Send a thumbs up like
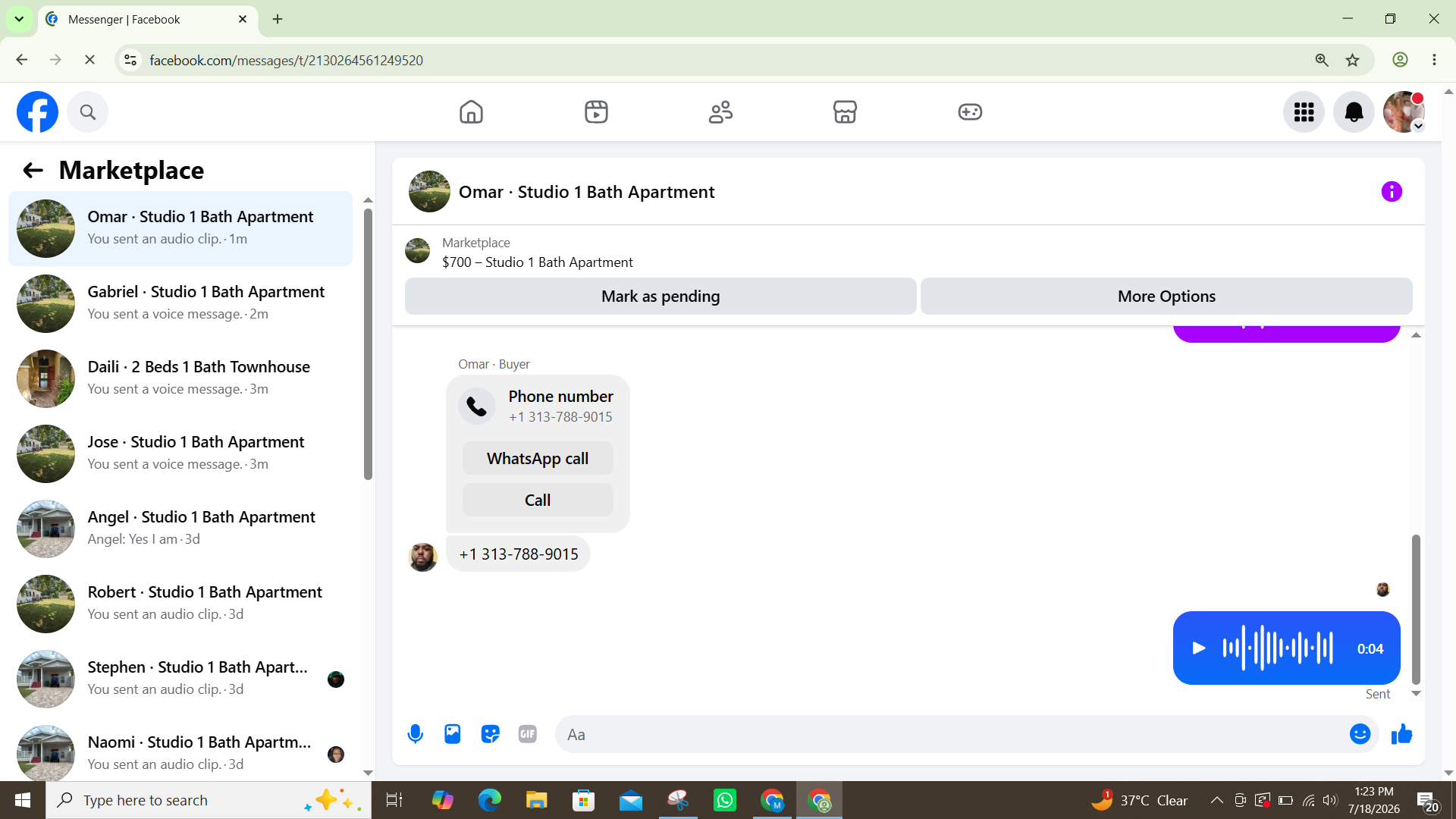This screenshot has width=1456, height=819. 1401,734
